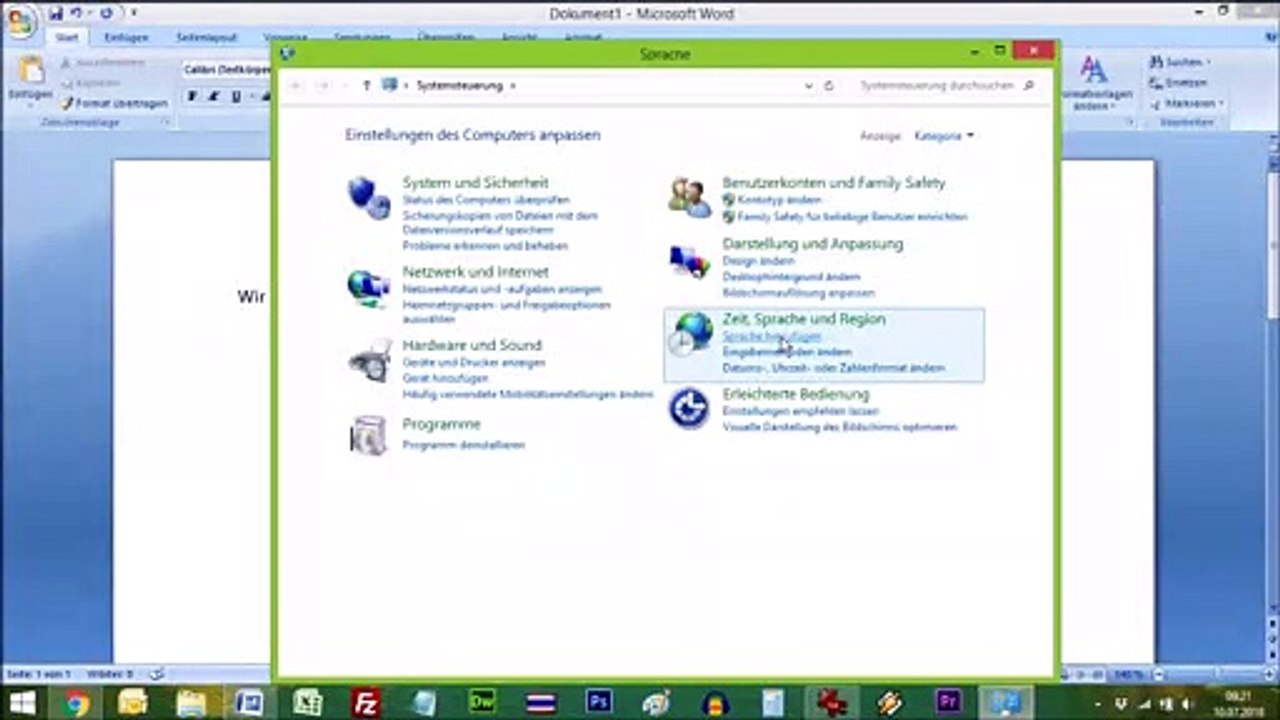This screenshot has width=1280, height=720.
Task: Open the Hardware und Sound category link
Action: 472,345
